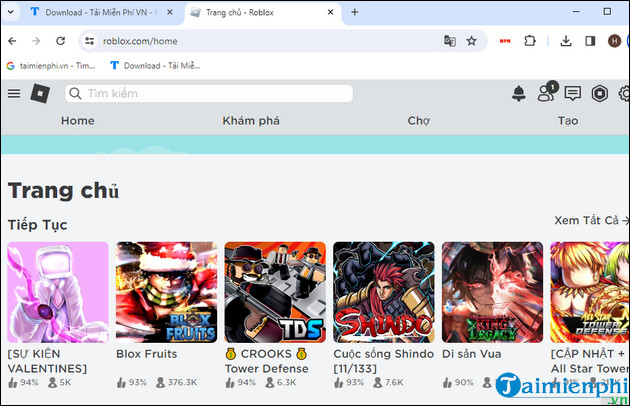This screenshot has height=406, width=630.
Task: Click the Tìm kiếm search field
Action: (x=209, y=94)
